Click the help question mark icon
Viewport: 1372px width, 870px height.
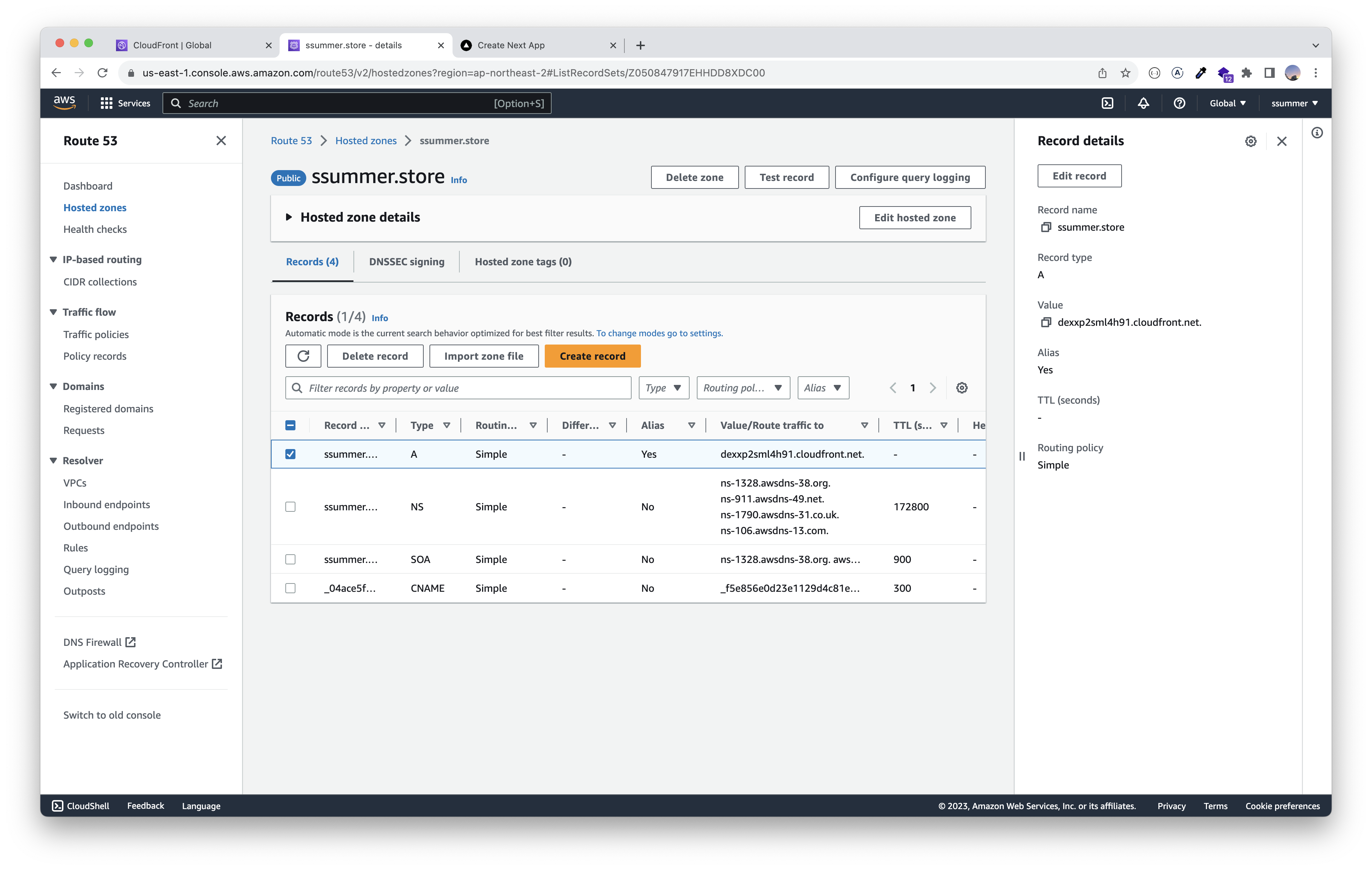[x=1179, y=103]
